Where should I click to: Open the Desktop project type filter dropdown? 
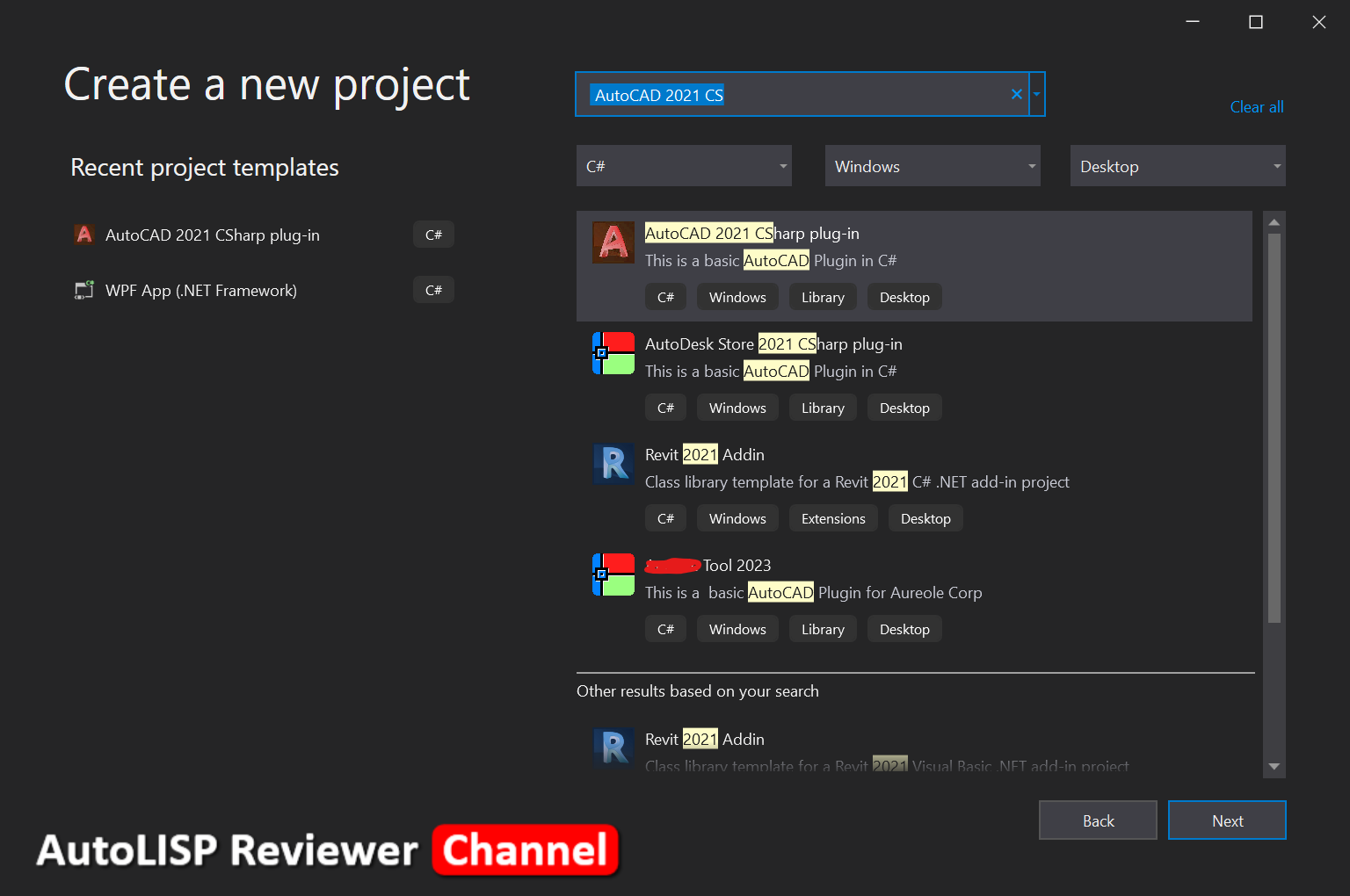point(1178,166)
